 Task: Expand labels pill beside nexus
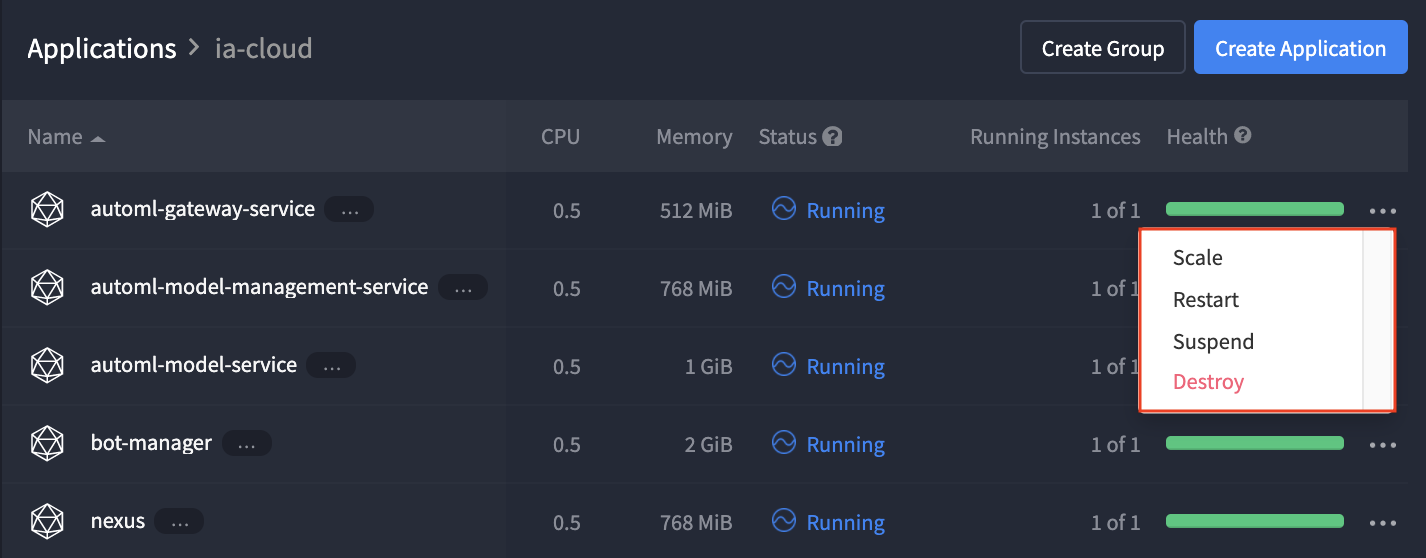(179, 521)
